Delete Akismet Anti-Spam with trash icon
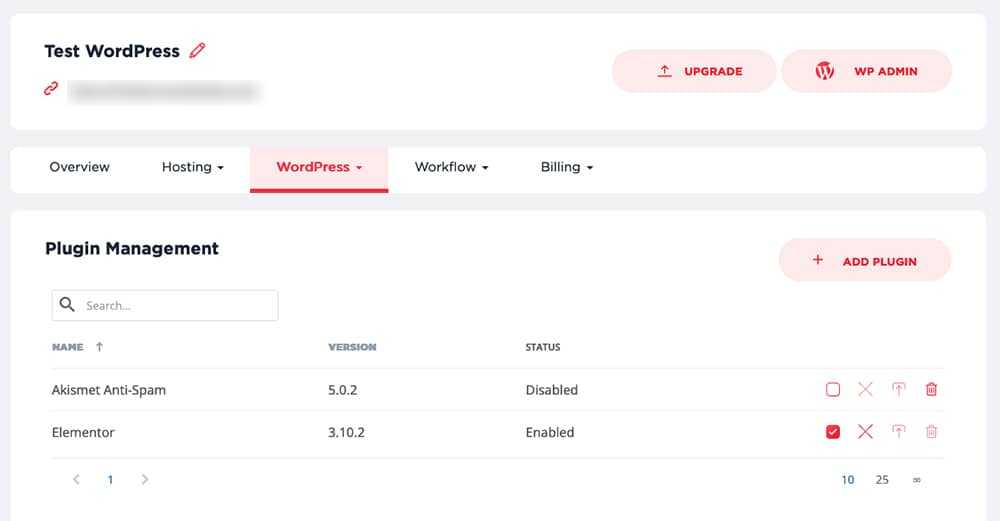Image resolution: width=1000 pixels, height=521 pixels. pos(931,389)
